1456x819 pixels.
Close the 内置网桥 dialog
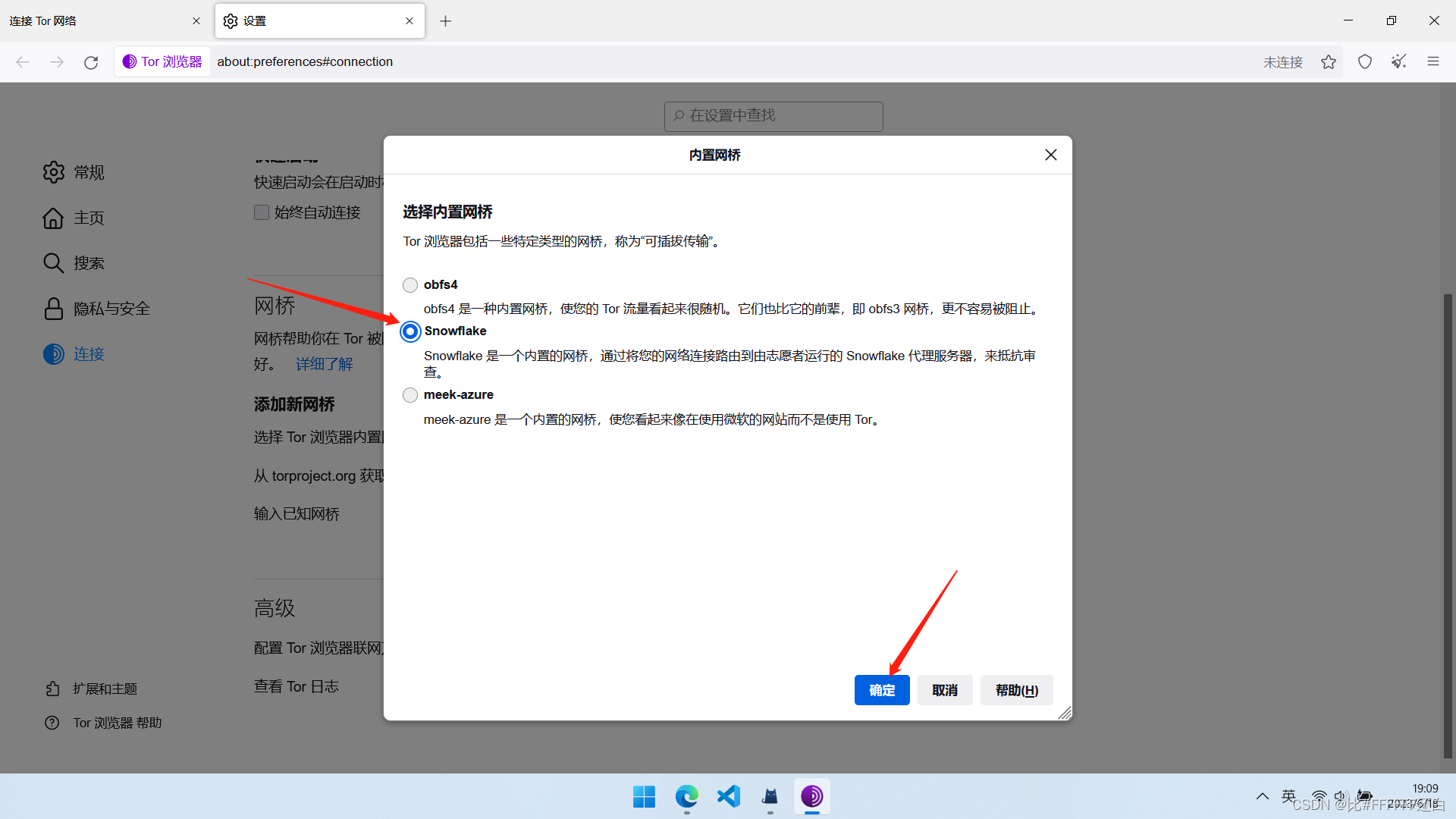click(1050, 155)
